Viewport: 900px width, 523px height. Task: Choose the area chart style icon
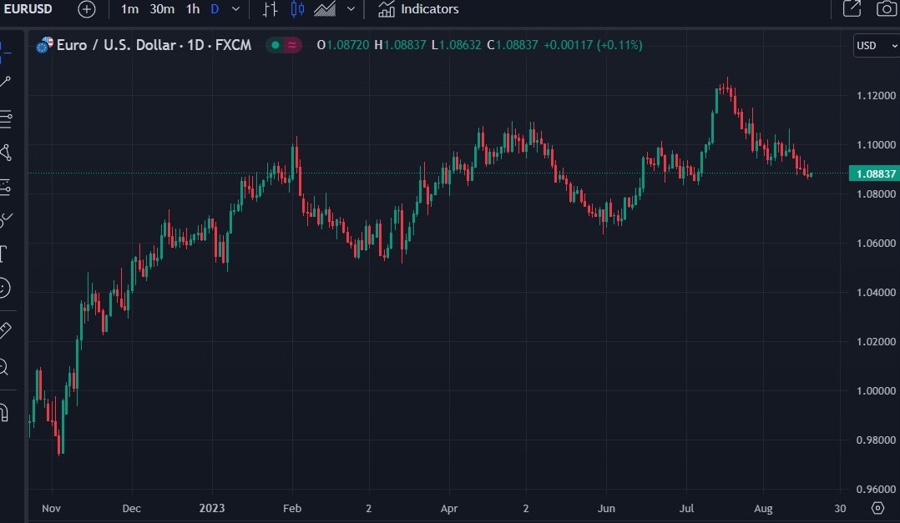(325, 9)
